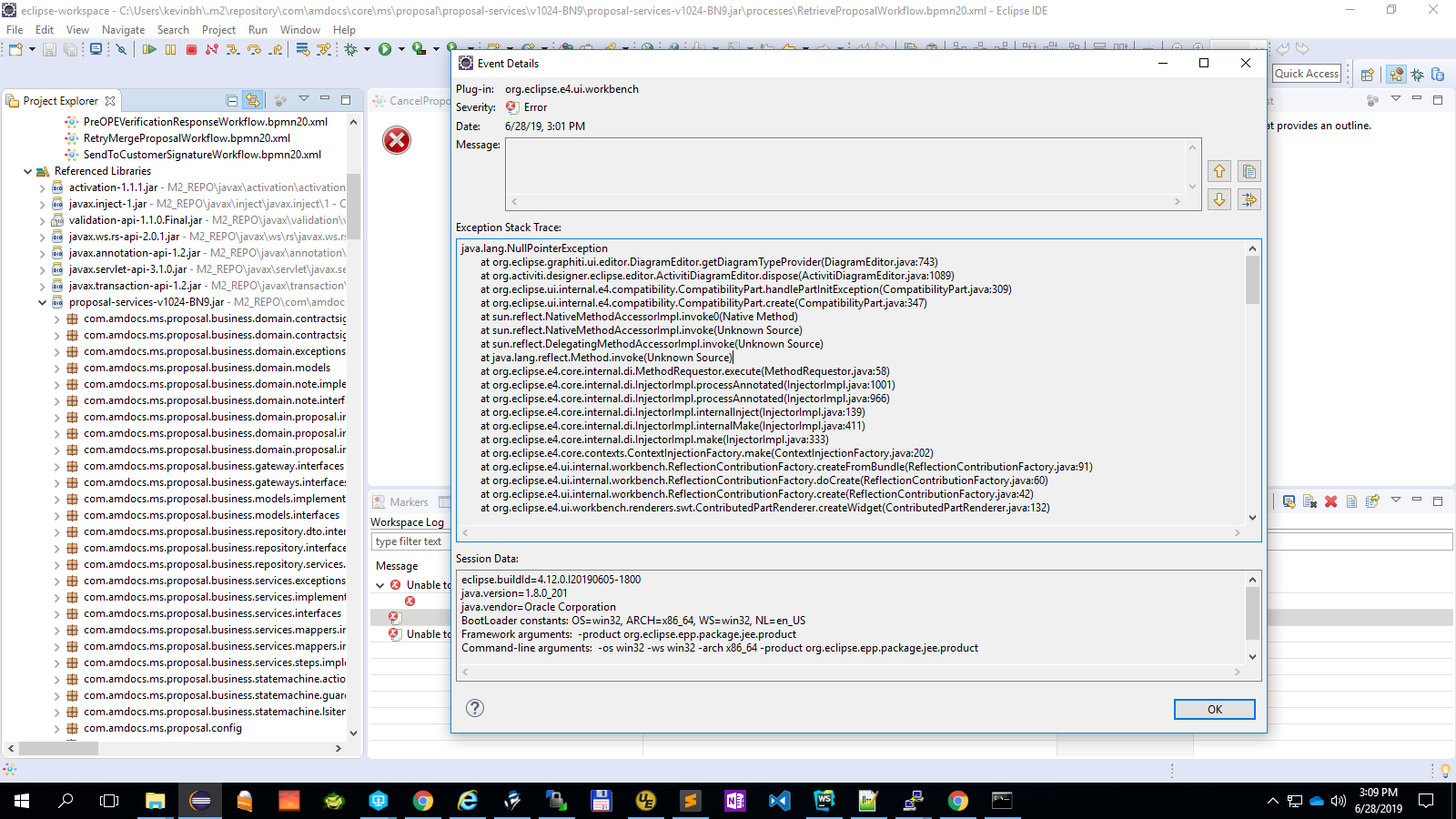Collapse All in Project Explorer

[x=231, y=100]
